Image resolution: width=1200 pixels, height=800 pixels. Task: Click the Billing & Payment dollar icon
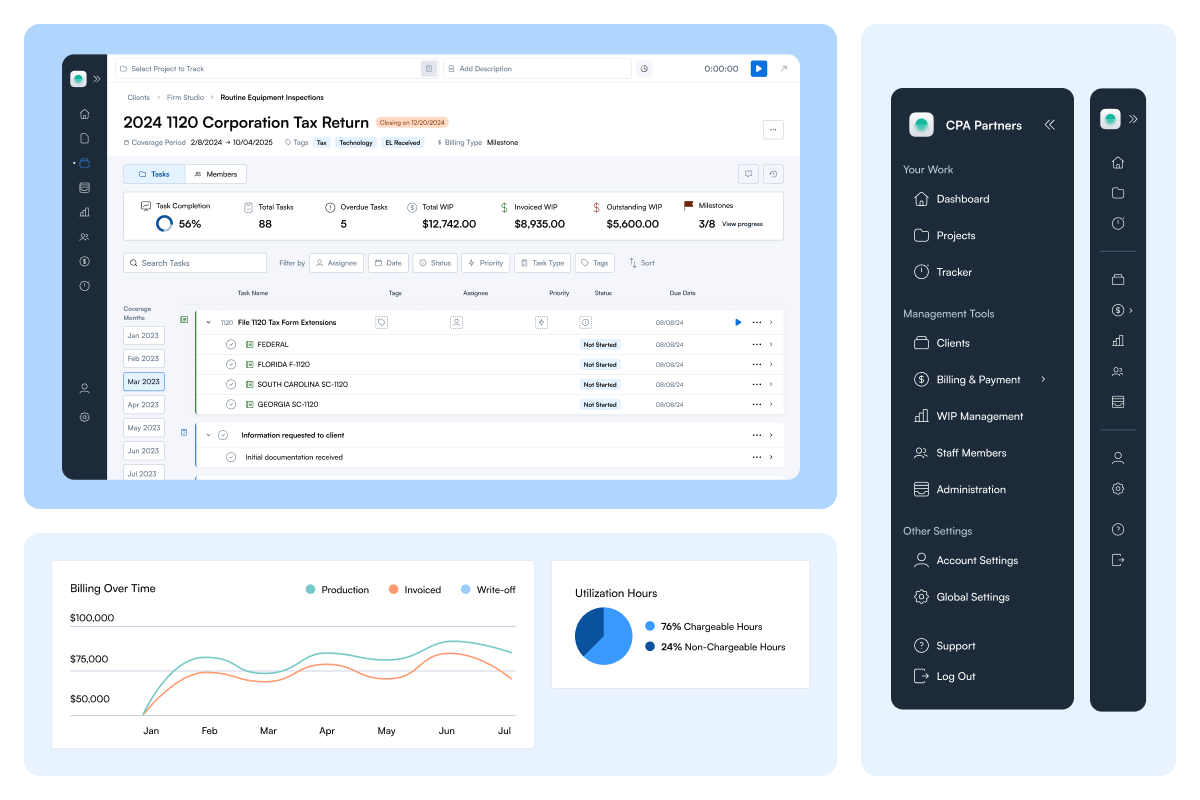(920, 379)
